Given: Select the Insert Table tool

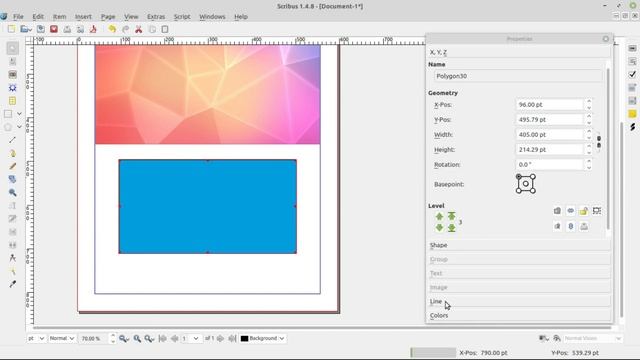Looking at the screenshot, I should pos(13,100).
